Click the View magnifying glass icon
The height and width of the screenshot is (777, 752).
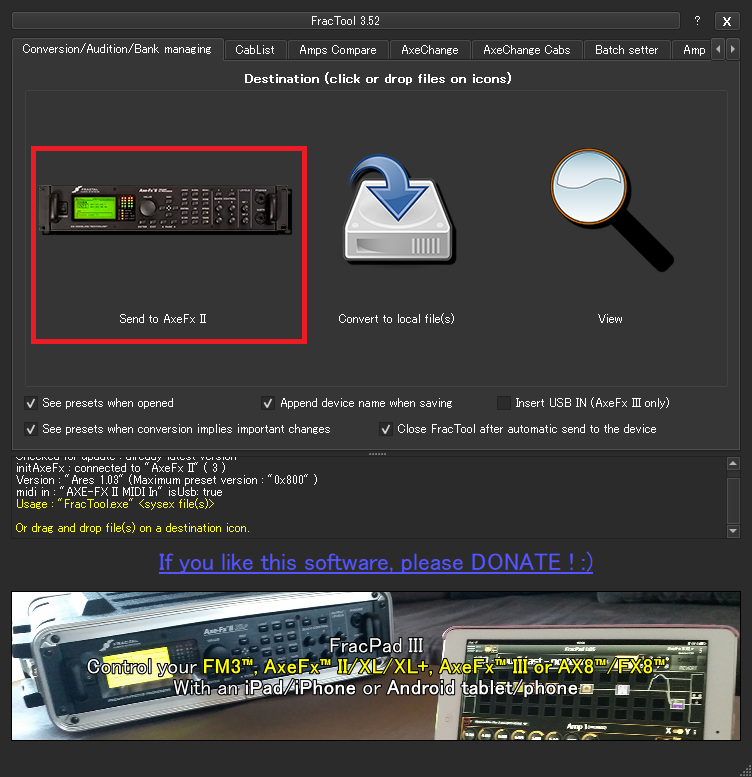click(612, 210)
